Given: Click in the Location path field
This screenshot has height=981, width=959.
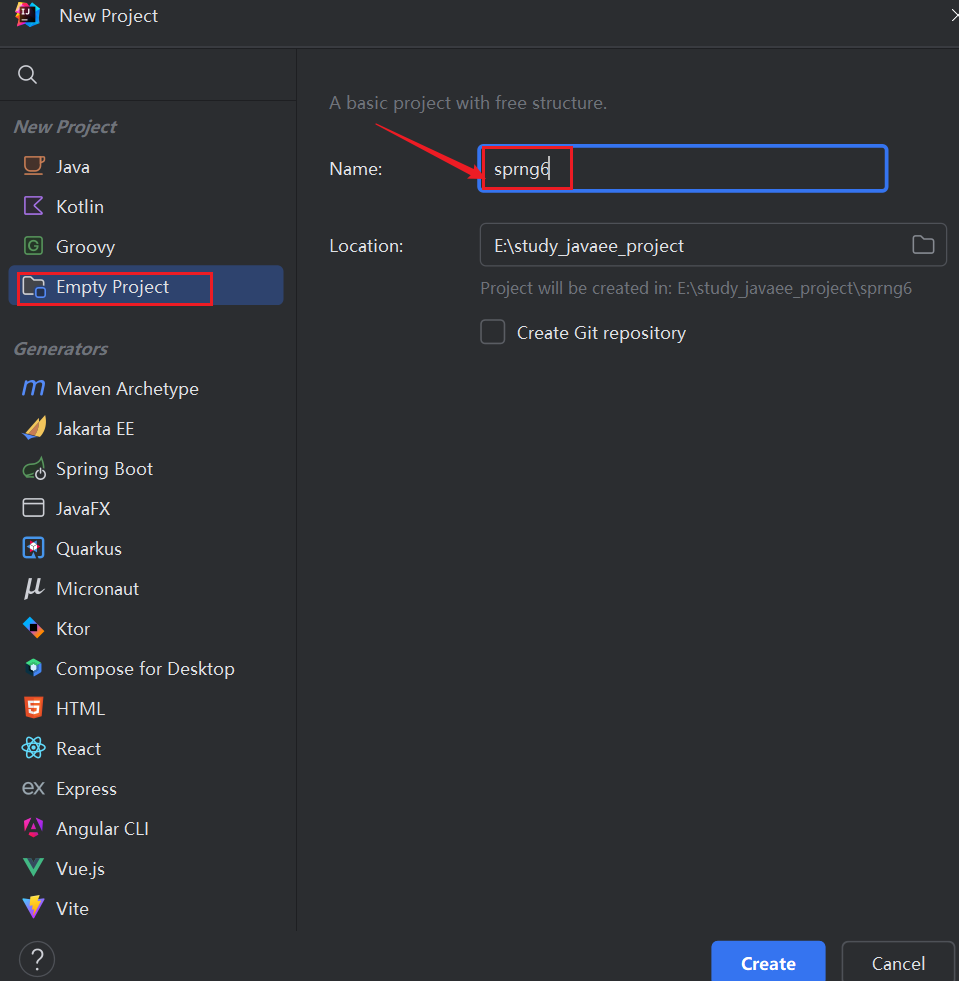Looking at the screenshot, I should tap(713, 245).
